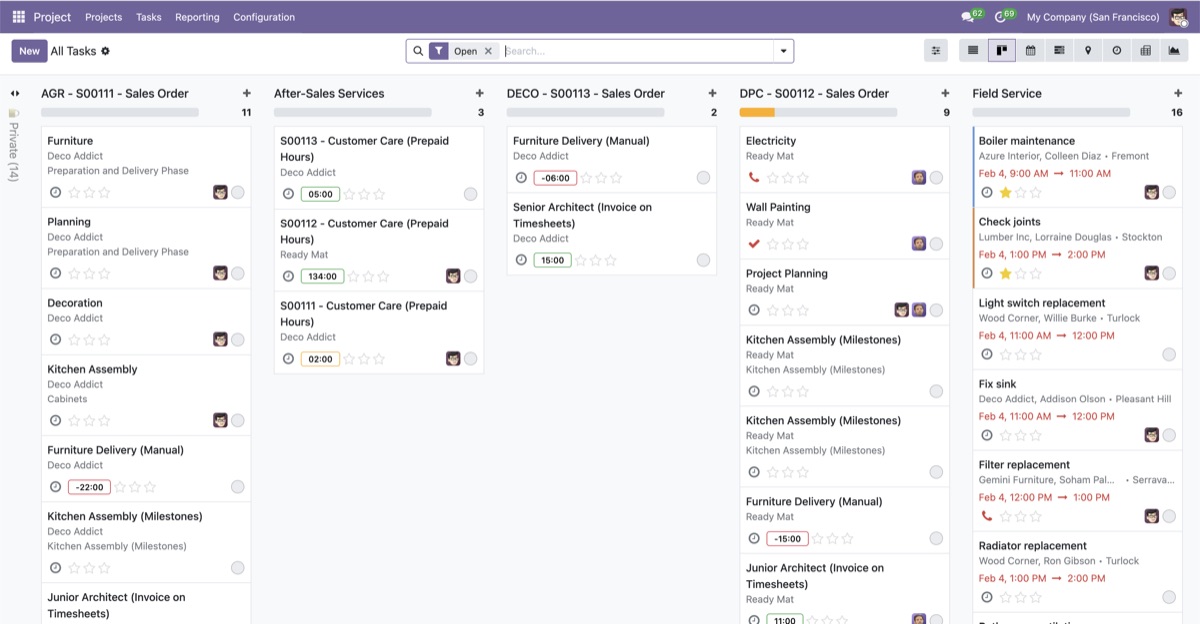Open the Kitchen Assembly Cabinets task card

146,395
